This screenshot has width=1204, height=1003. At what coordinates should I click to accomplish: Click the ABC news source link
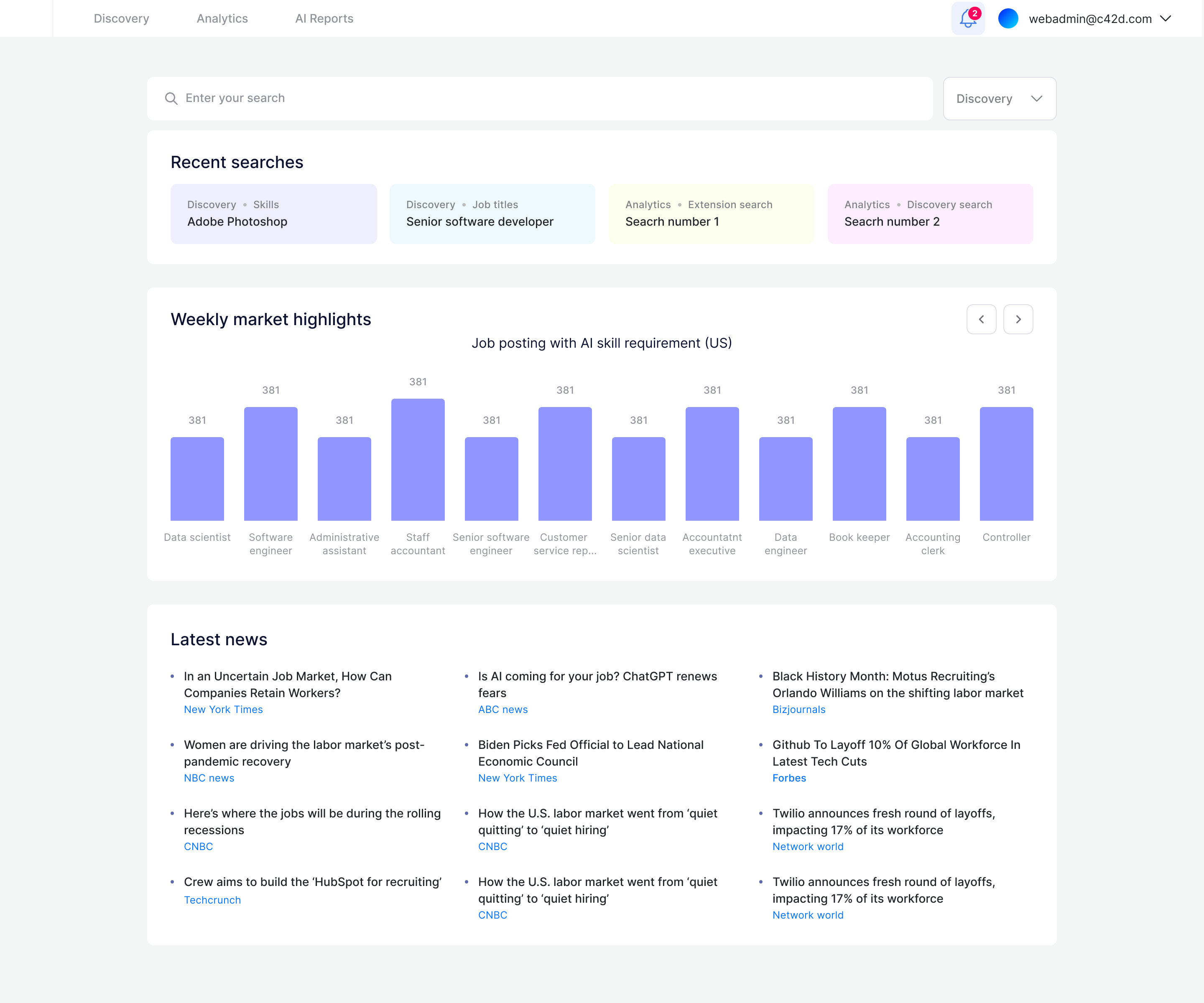click(x=503, y=710)
